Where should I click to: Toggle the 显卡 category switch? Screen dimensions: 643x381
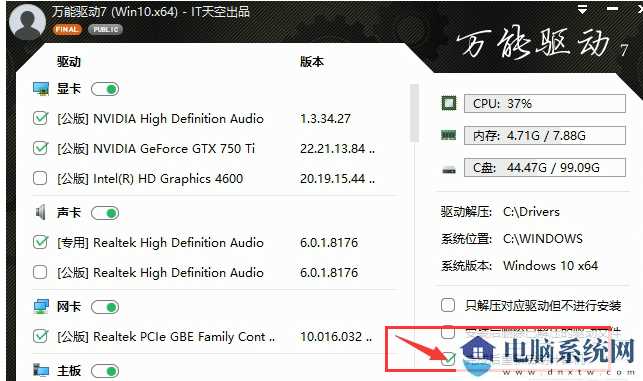point(105,89)
